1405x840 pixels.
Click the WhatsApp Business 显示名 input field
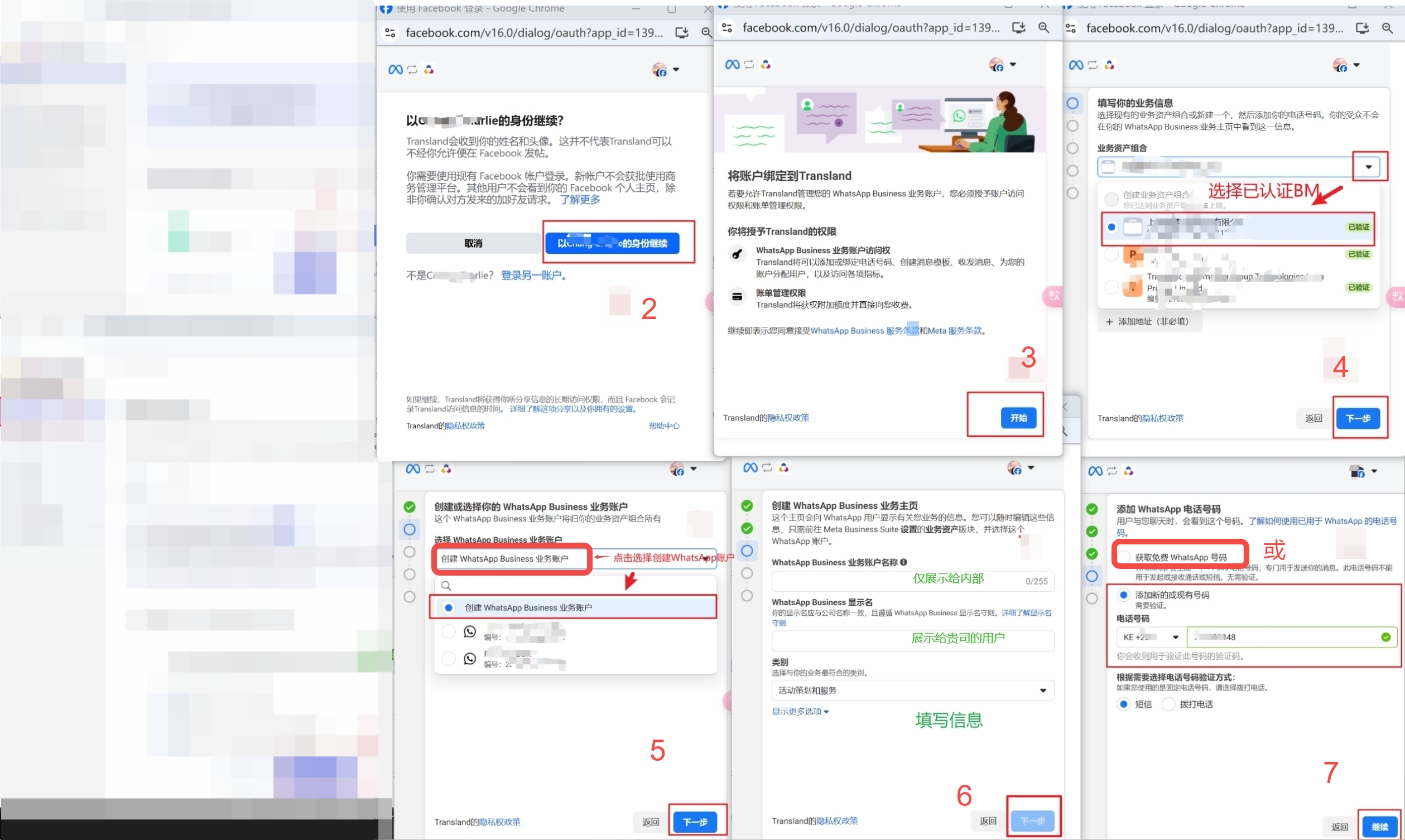pyautogui.click(x=912, y=641)
